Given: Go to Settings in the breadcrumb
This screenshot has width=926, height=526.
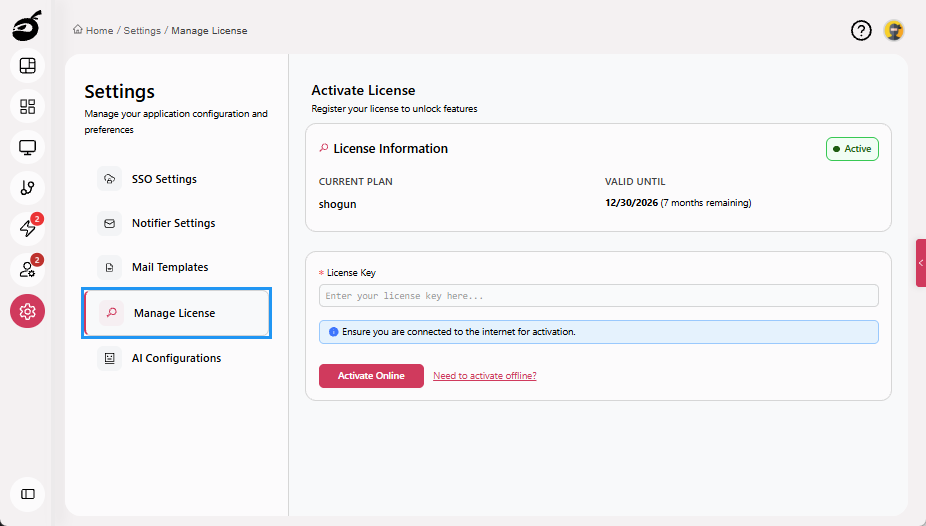Looking at the screenshot, I should pyautogui.click(x=142, y=31).
